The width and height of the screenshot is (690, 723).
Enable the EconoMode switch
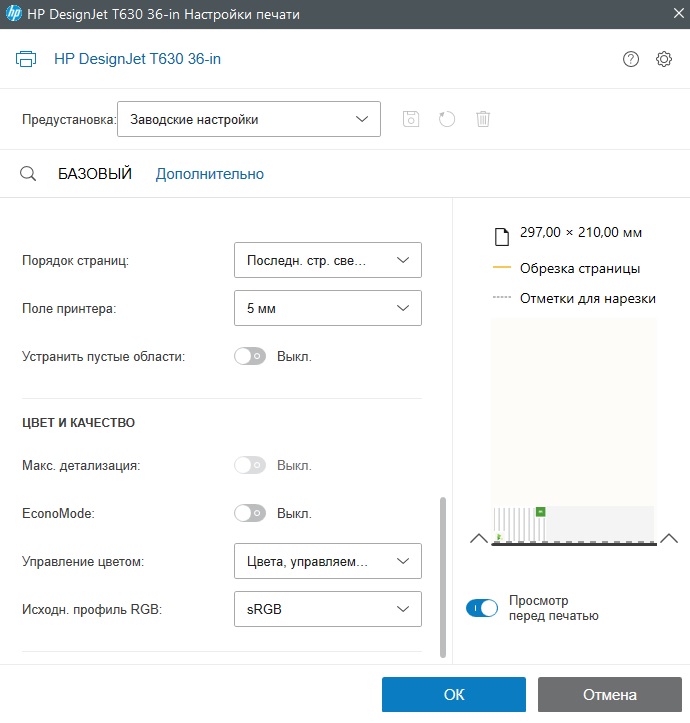250,513
